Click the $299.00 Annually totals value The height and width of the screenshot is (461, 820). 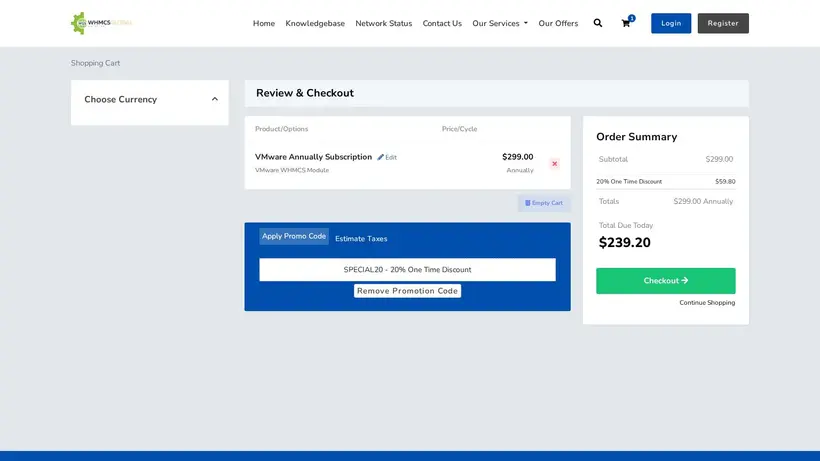pos(703,201)
